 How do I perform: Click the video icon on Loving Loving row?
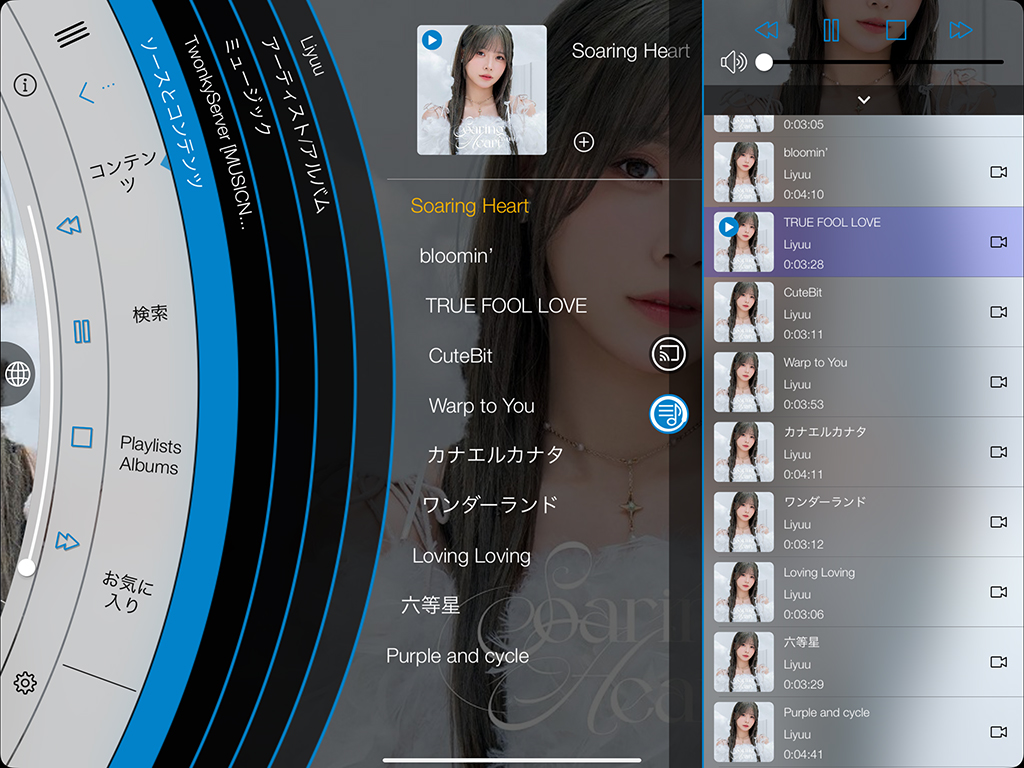[x=999, y=591]
